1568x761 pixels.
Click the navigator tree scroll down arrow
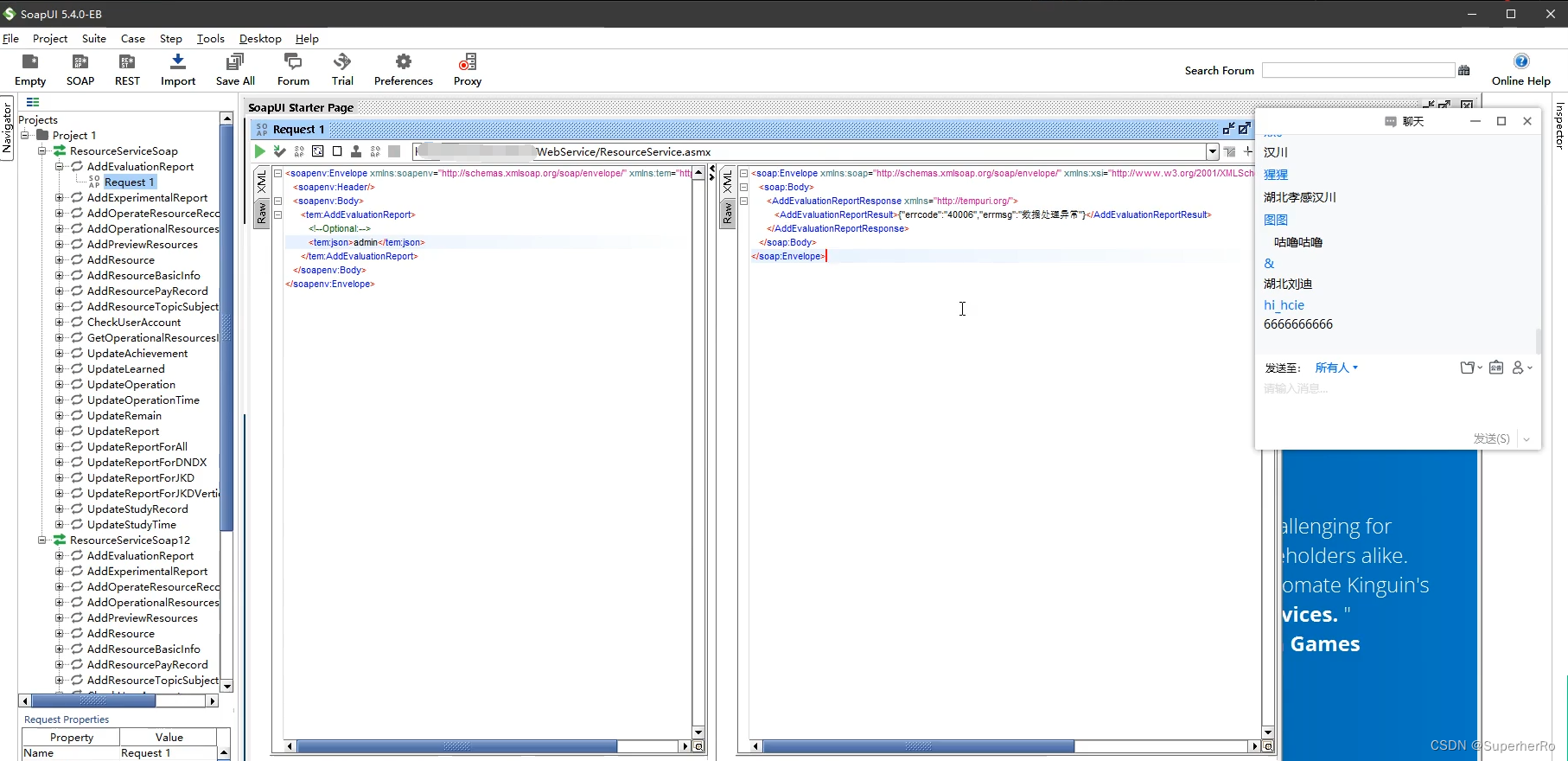(x=226, y=686)
